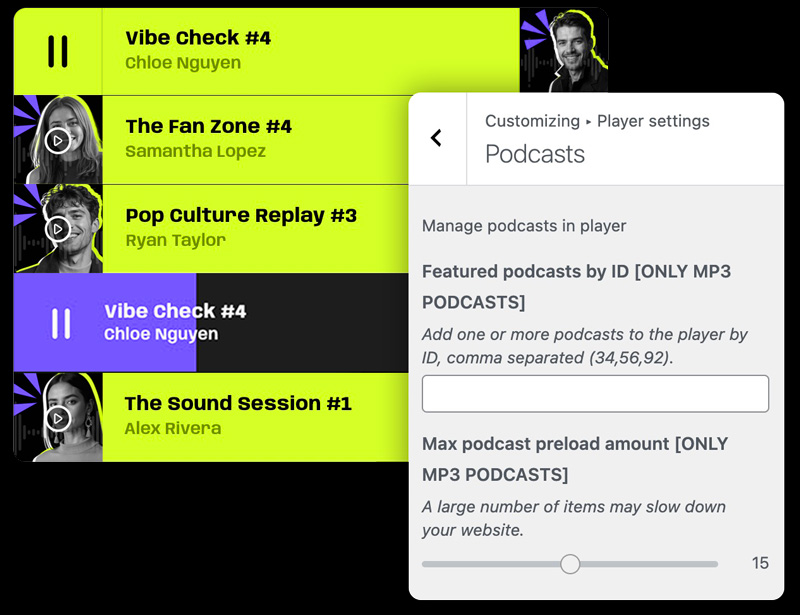
Task: Click the Featured podcasts by ID input field
Action: point(595,394)
